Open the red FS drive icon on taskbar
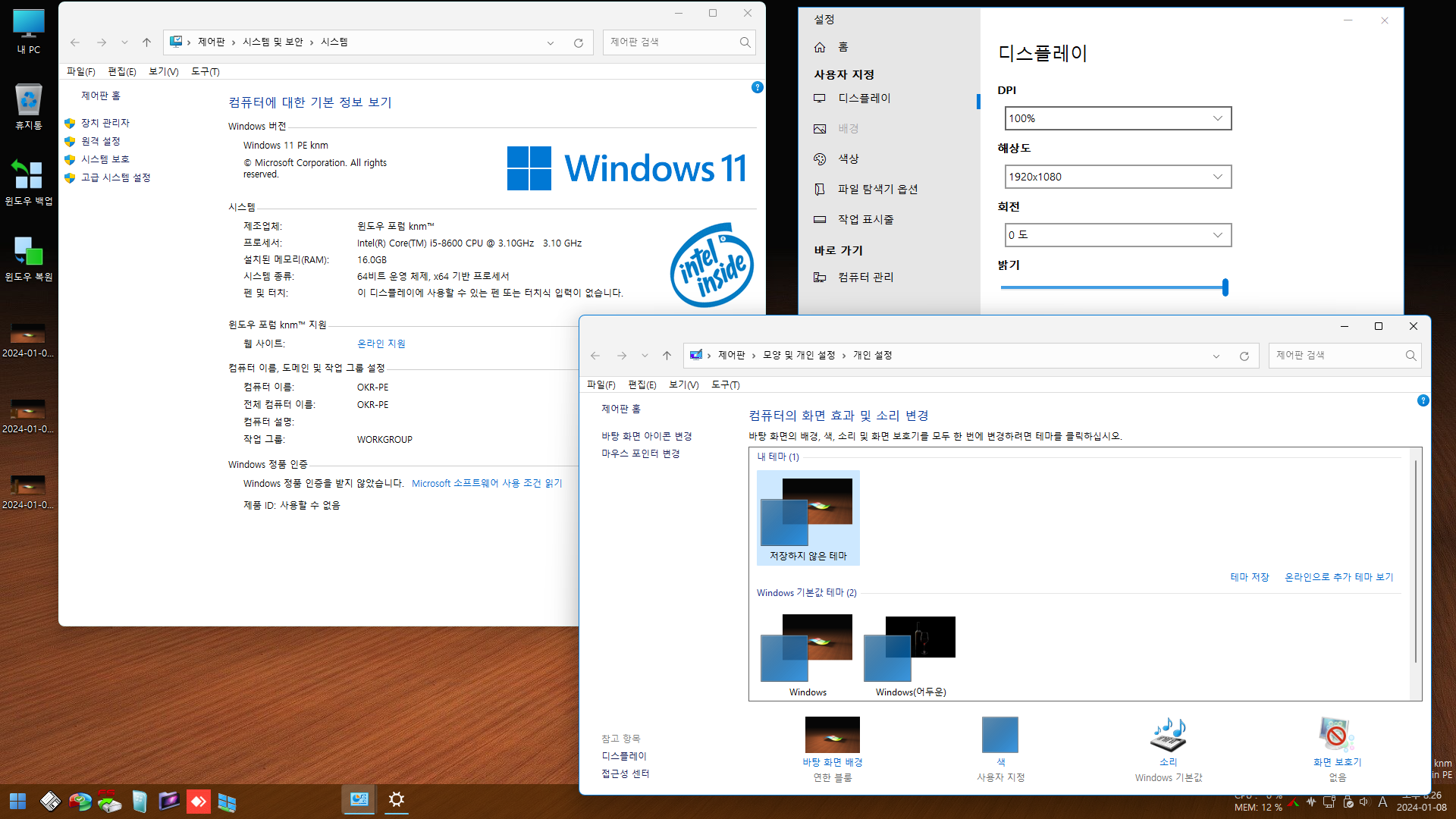 (x=109, y=801)
